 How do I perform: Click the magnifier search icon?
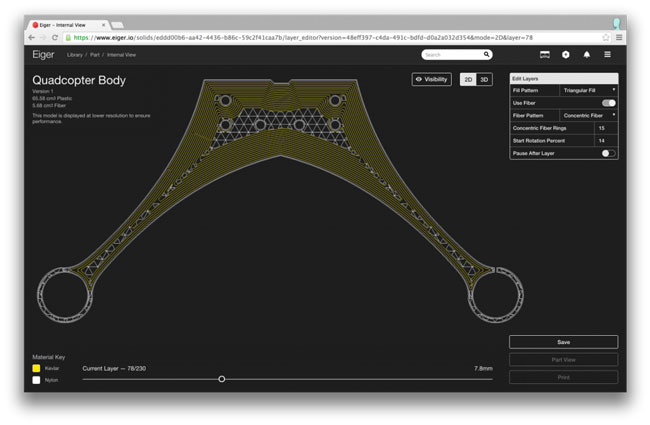487,54
